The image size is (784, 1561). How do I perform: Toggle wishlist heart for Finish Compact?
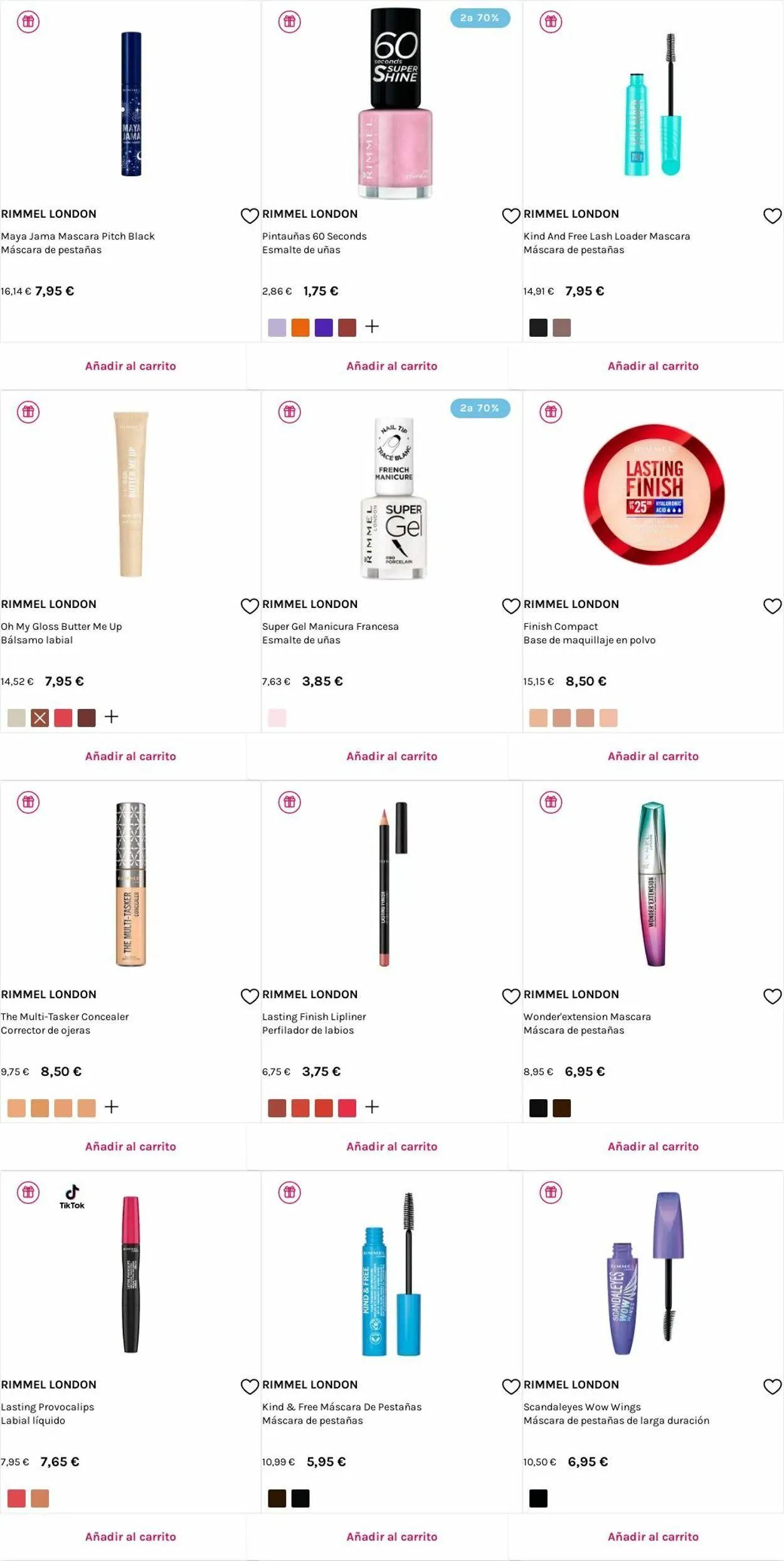(772, 606)
